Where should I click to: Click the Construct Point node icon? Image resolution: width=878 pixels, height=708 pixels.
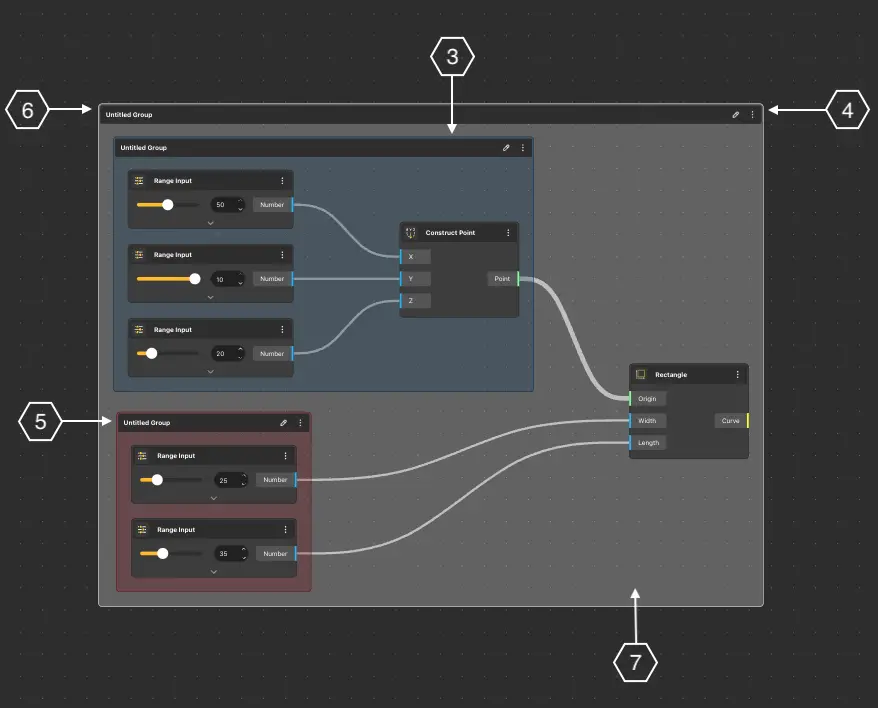click(411, 233)
